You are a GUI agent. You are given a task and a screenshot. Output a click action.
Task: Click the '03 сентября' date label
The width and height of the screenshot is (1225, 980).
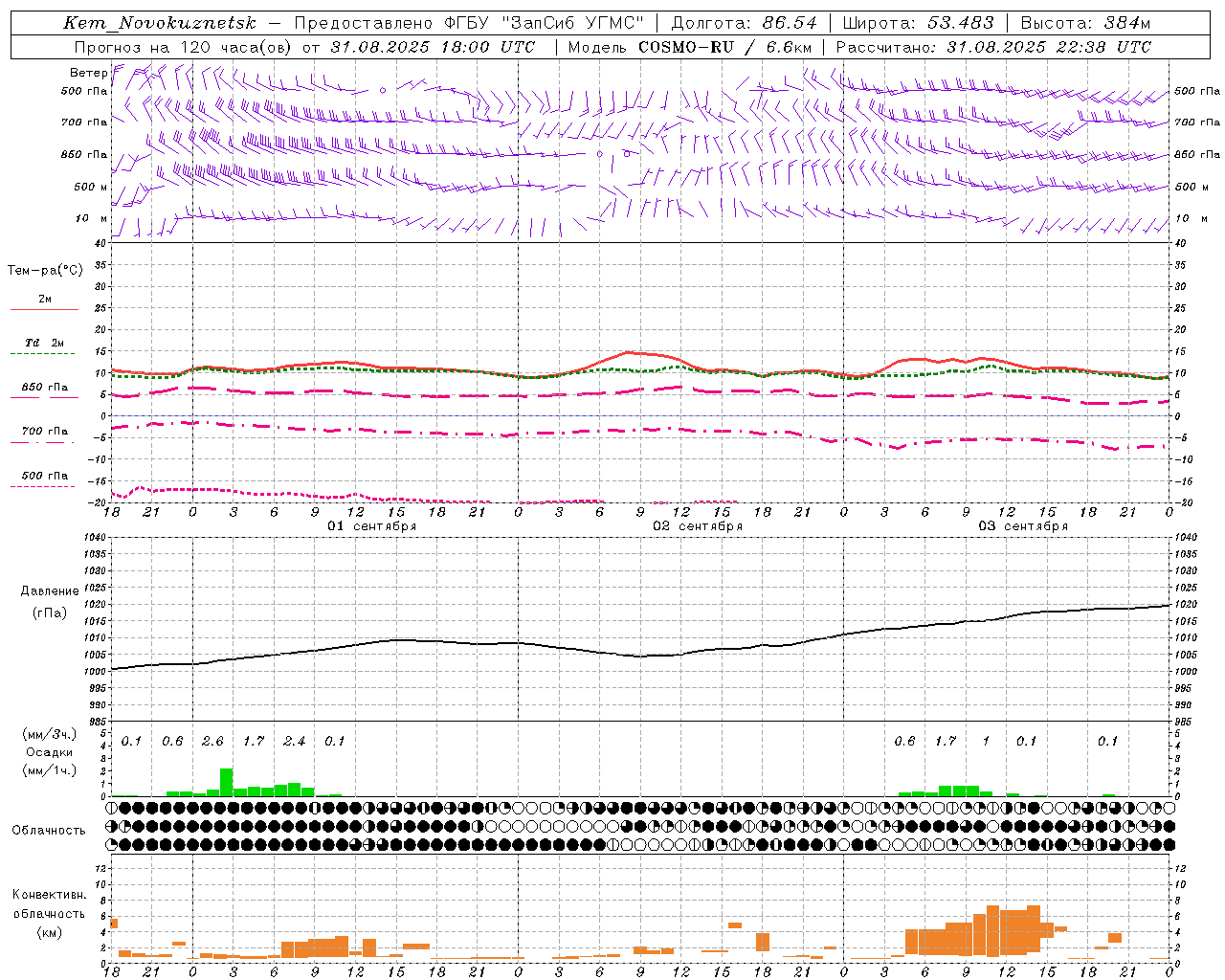pyautogui.click(x=1023, y=526)
